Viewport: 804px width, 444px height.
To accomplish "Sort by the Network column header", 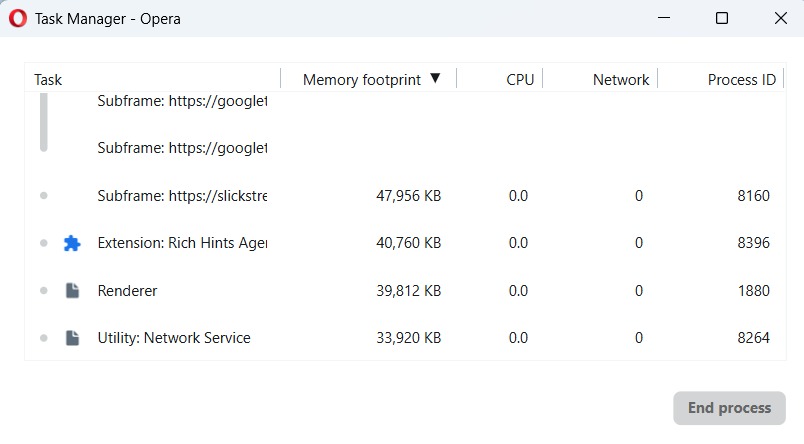I will point(620,80).
